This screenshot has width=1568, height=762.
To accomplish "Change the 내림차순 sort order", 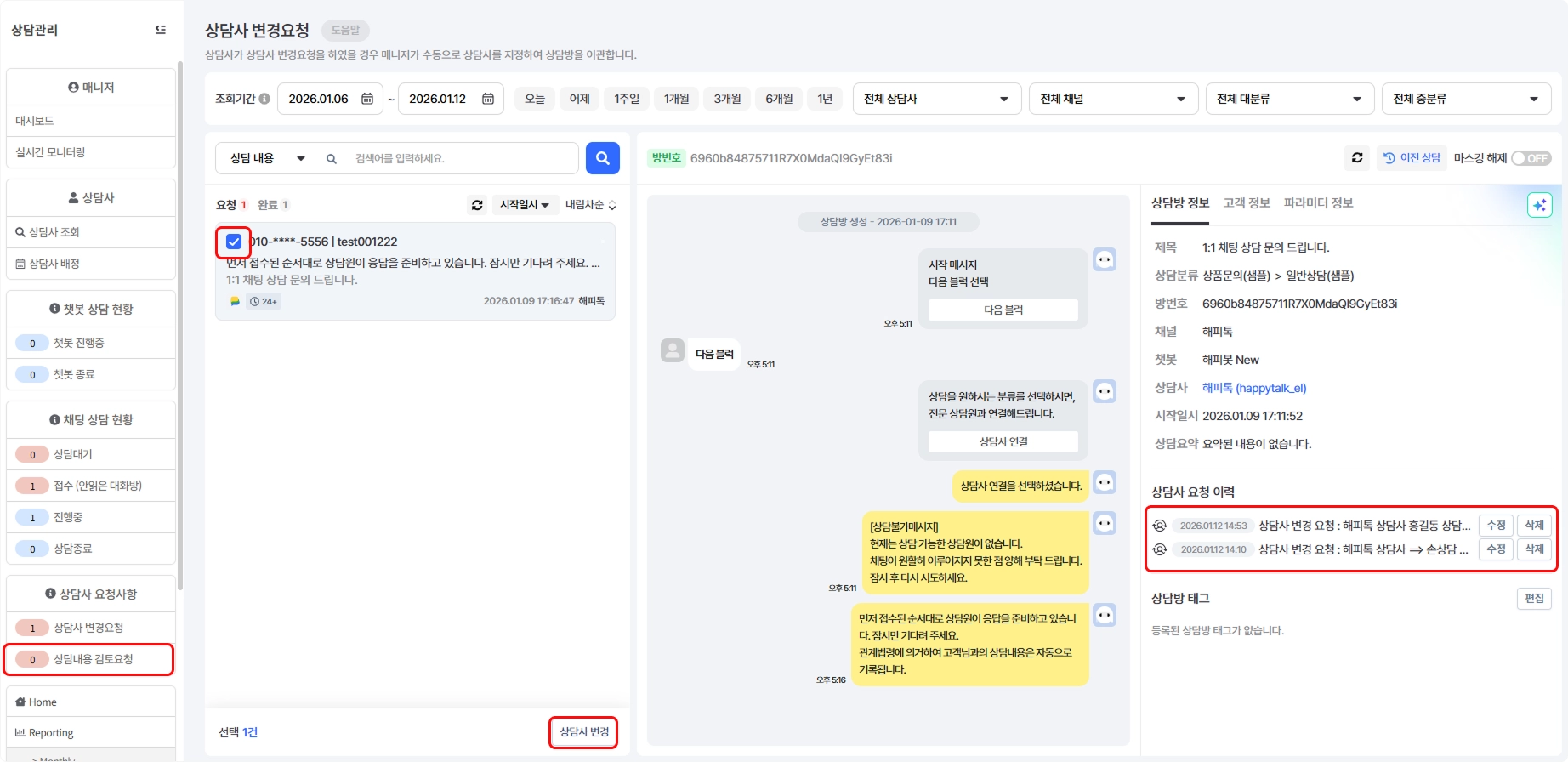I will click(591, 205).
